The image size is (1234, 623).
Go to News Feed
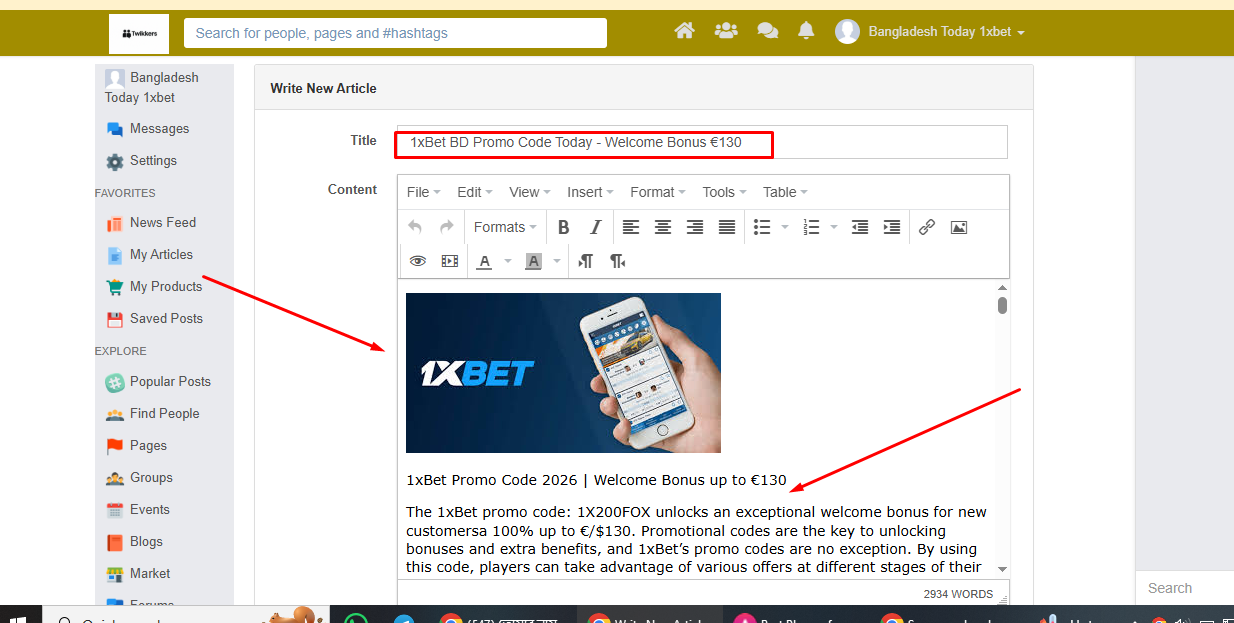163,223
